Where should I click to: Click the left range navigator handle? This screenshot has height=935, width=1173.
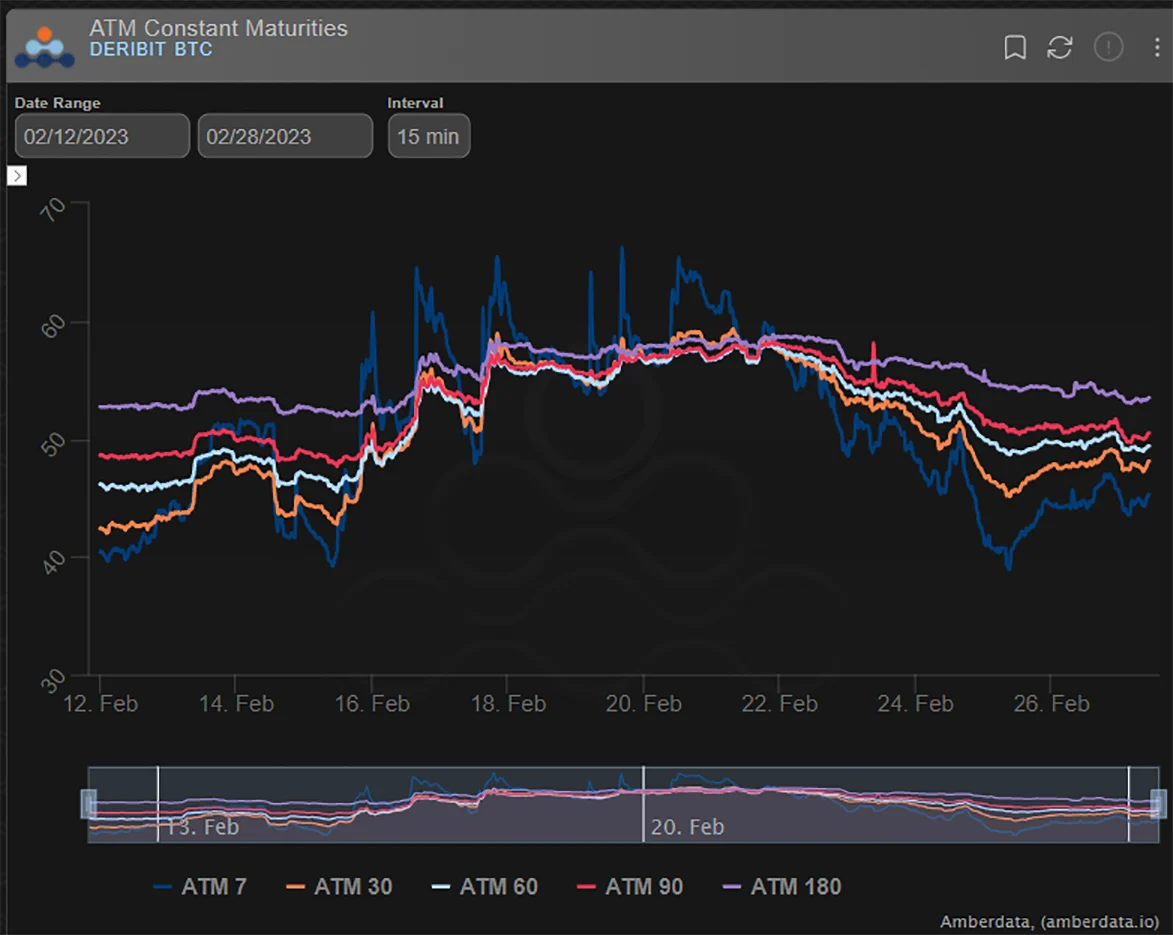point(88,804)
